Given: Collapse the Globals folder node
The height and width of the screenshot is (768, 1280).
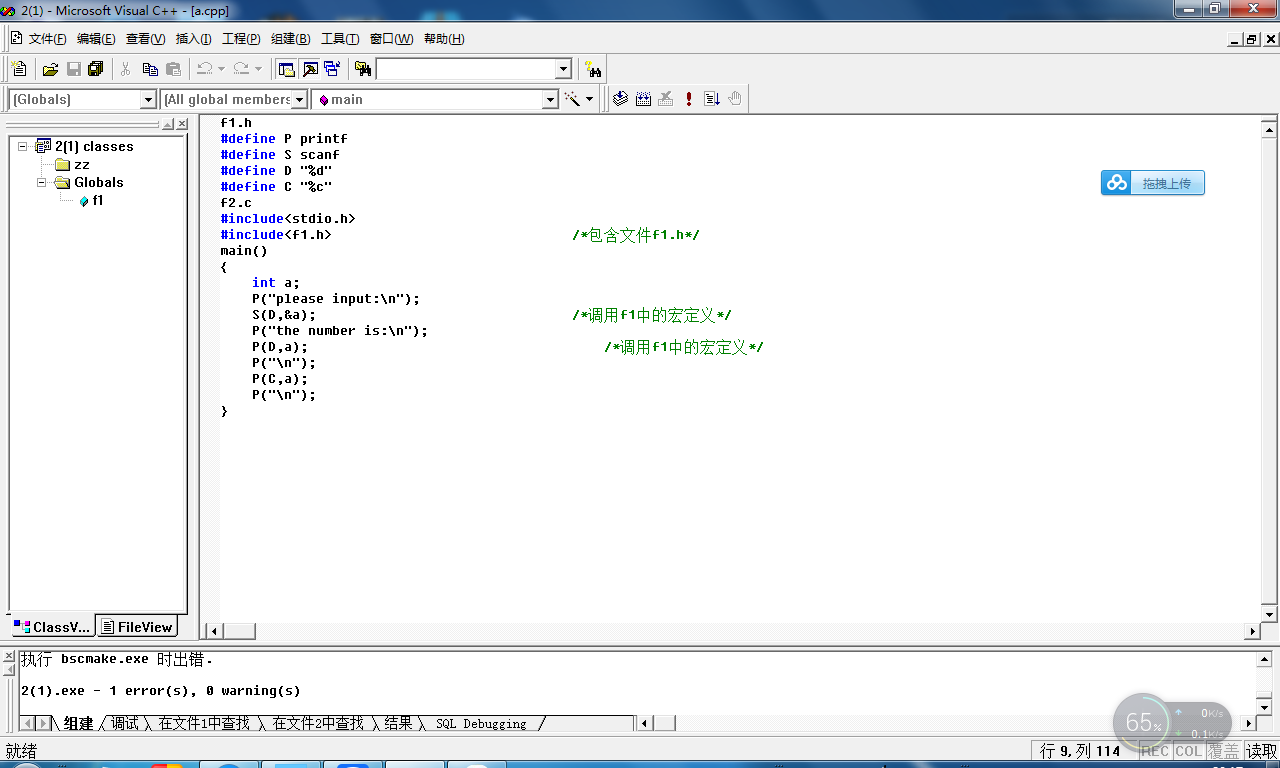Looking at the screenshot, I should [42, 182].
